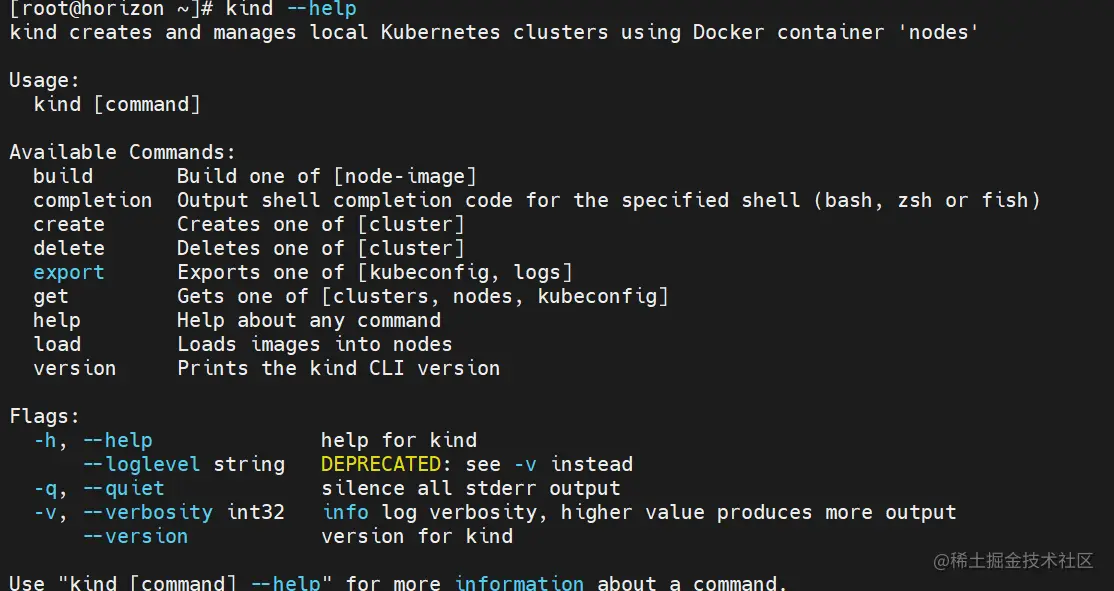The width and height of the screenshot is (1114, 591).
Task: Click the '--loglevel string' flag
Action: [x=184, y=465]
